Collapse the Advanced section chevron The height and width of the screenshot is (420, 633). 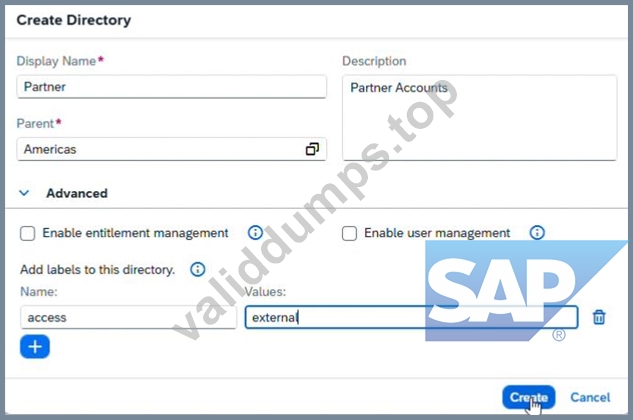pos(24,193)
